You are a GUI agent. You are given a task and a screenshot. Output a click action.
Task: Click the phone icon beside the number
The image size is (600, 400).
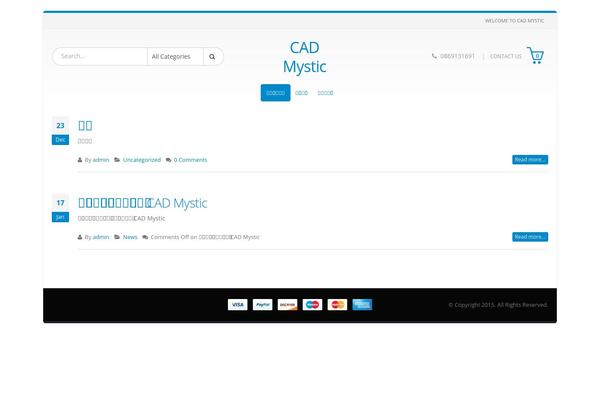pyautogui.click(x=434, y=56)
